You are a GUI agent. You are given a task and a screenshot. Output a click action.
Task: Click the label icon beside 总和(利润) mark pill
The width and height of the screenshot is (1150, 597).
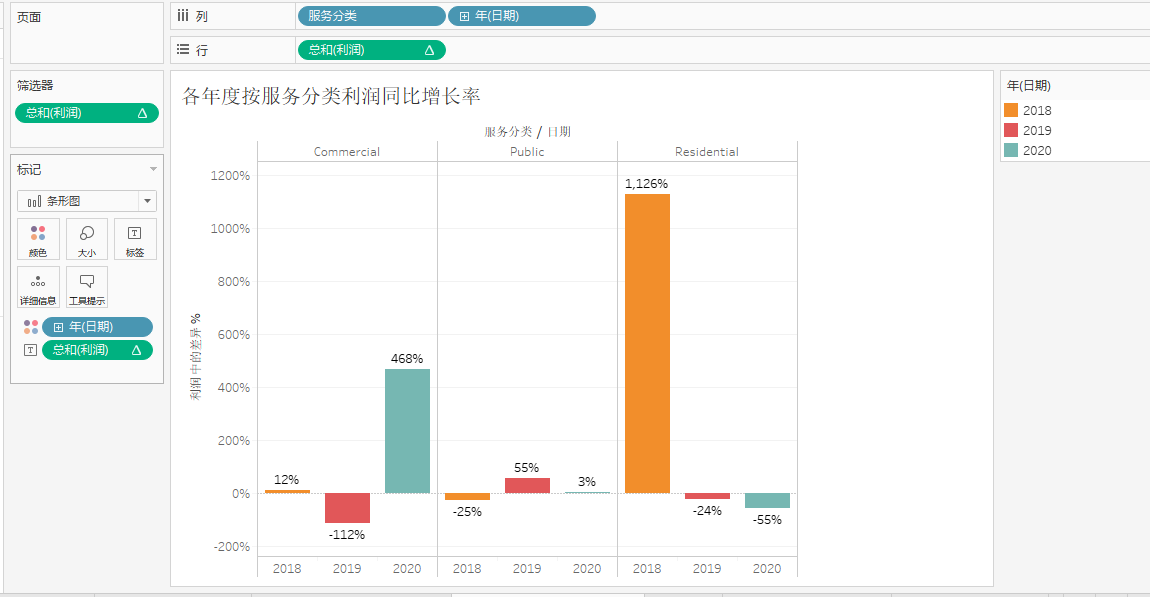(31, 350)
